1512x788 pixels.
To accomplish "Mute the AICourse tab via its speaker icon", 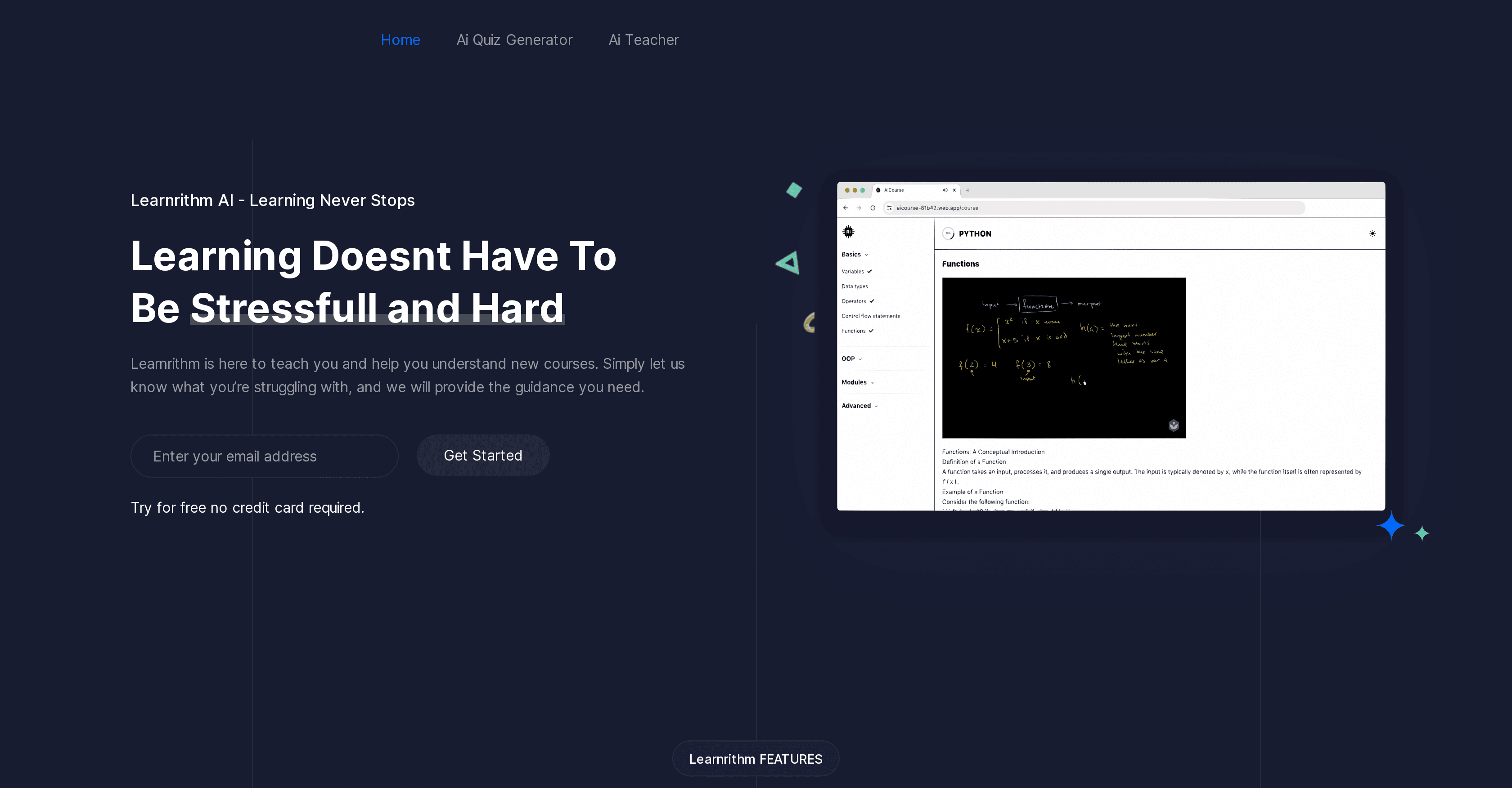I will click(945, 191).
